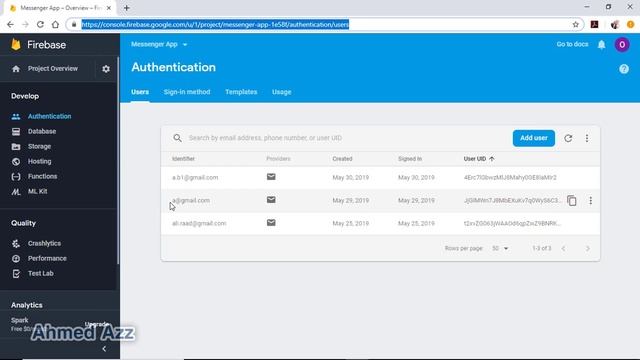Select Authentication in the sidebar
This screenshot has width=640, height=360.
click(49, 116)
